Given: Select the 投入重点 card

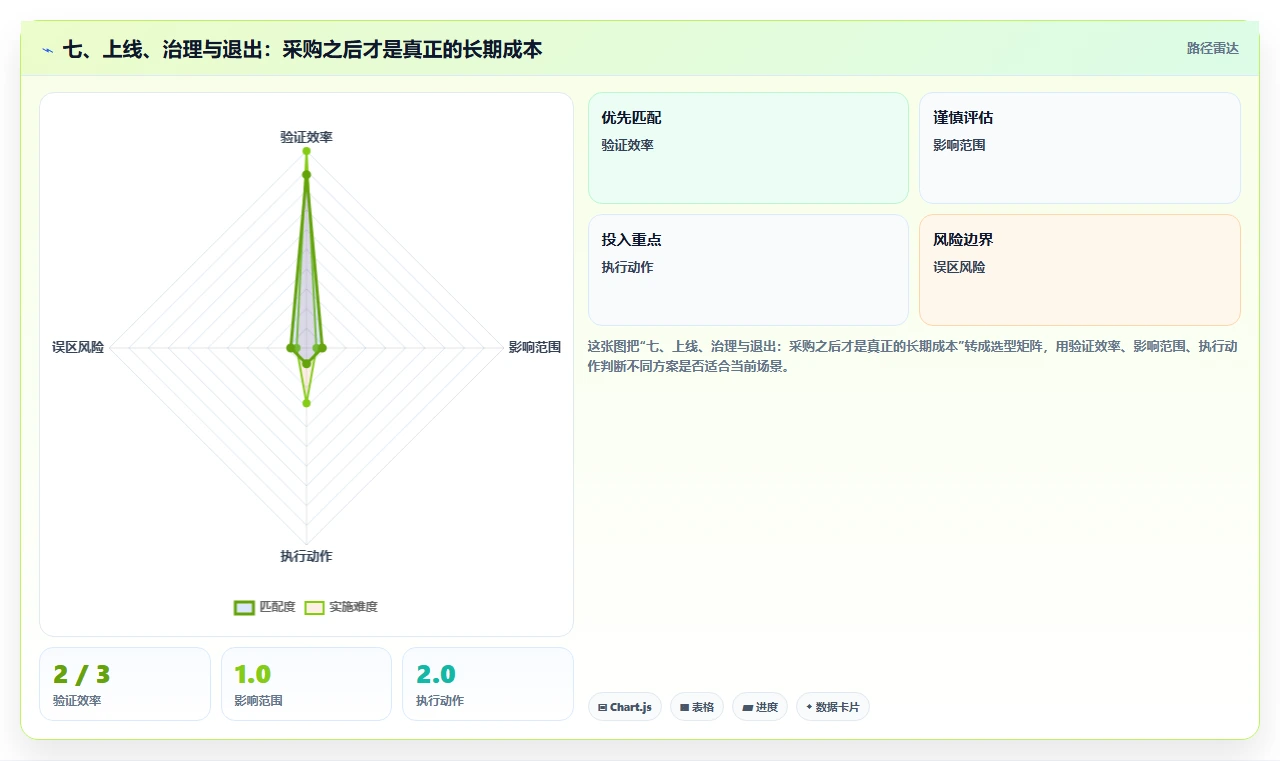Looking at the screenshot, I should 748,270.
